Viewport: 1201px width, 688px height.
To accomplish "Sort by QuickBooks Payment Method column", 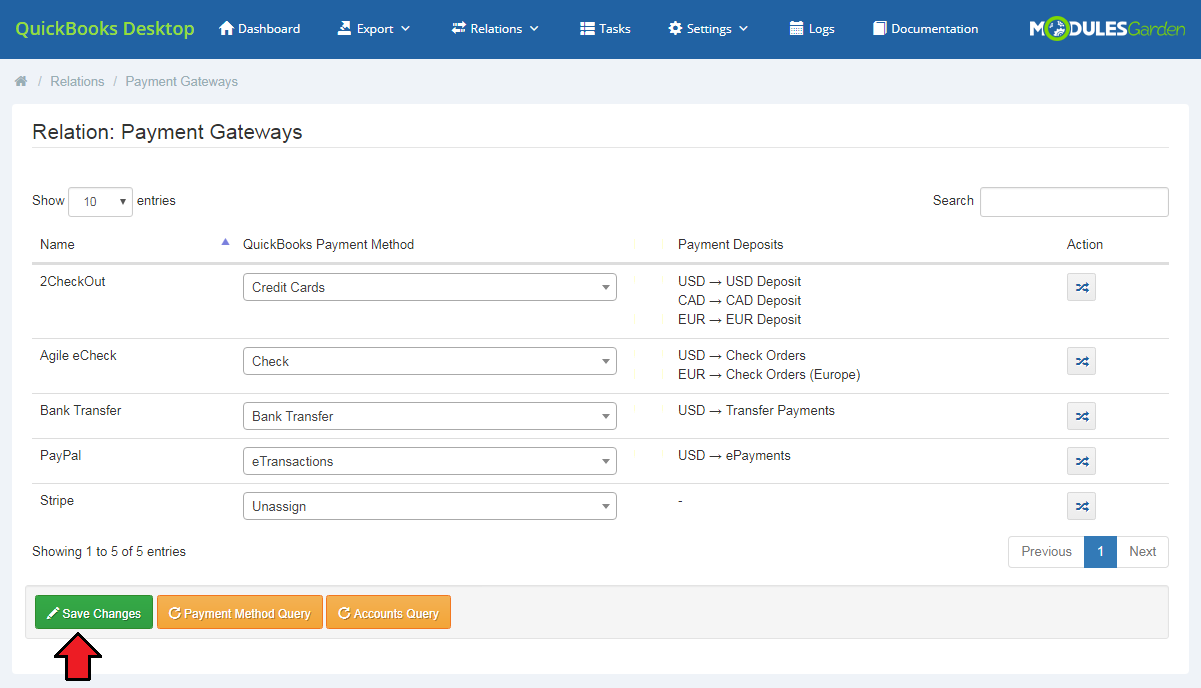I will pos(328,244).
